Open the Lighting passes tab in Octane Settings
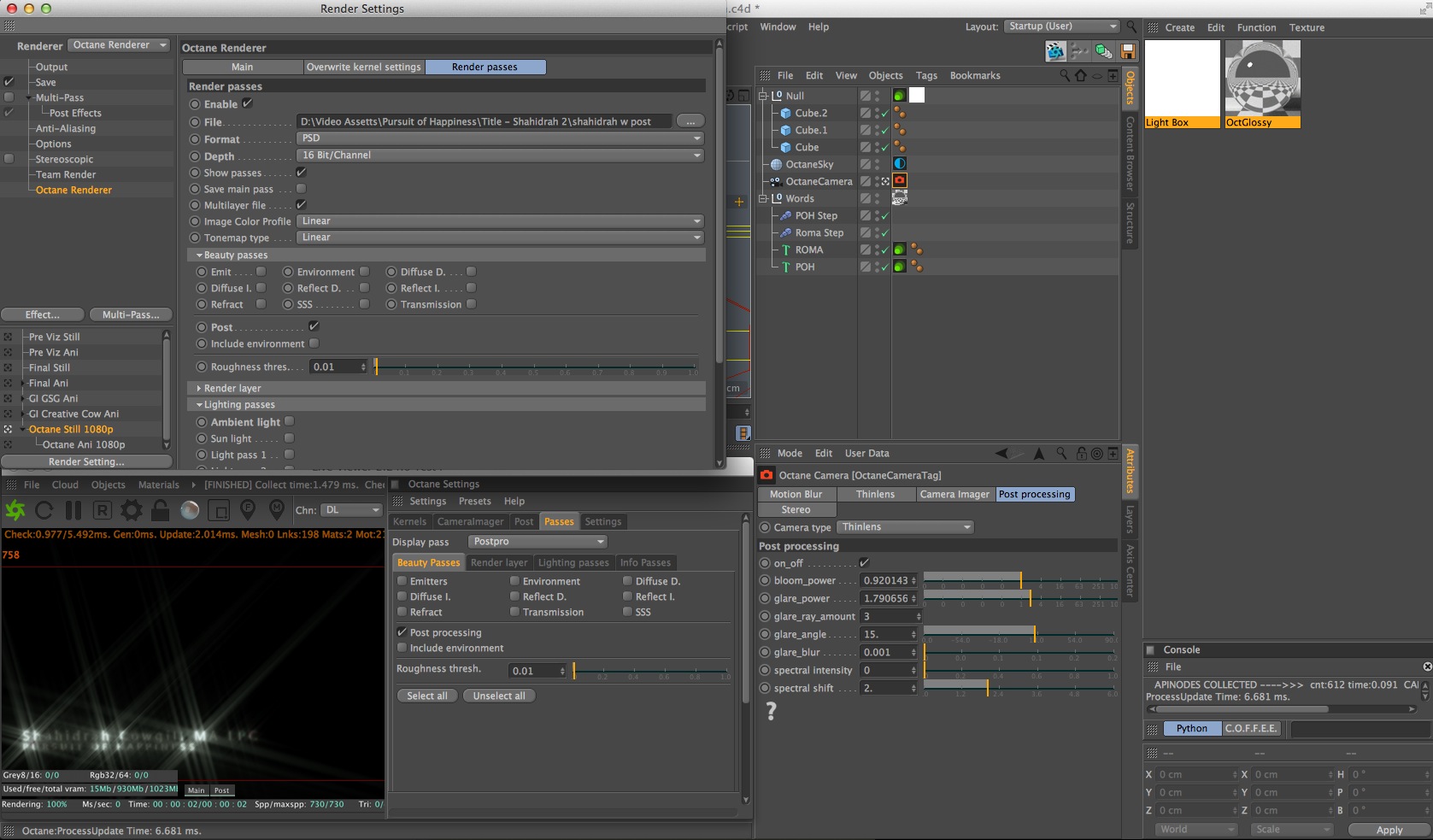 pyautogui.click(x=573, y=562)
